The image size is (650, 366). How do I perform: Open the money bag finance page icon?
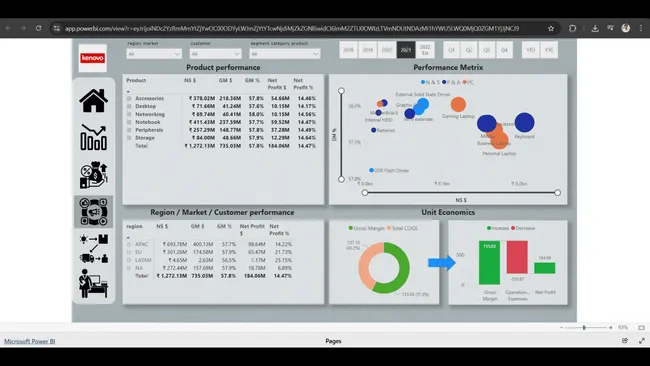94,175
